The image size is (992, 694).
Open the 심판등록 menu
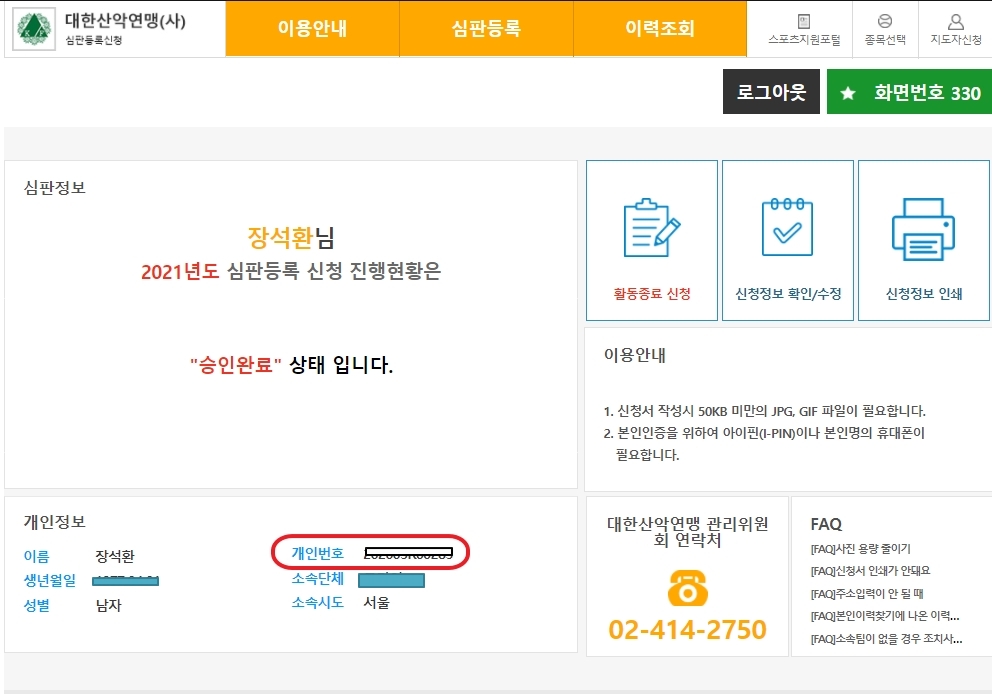(487, 28)
